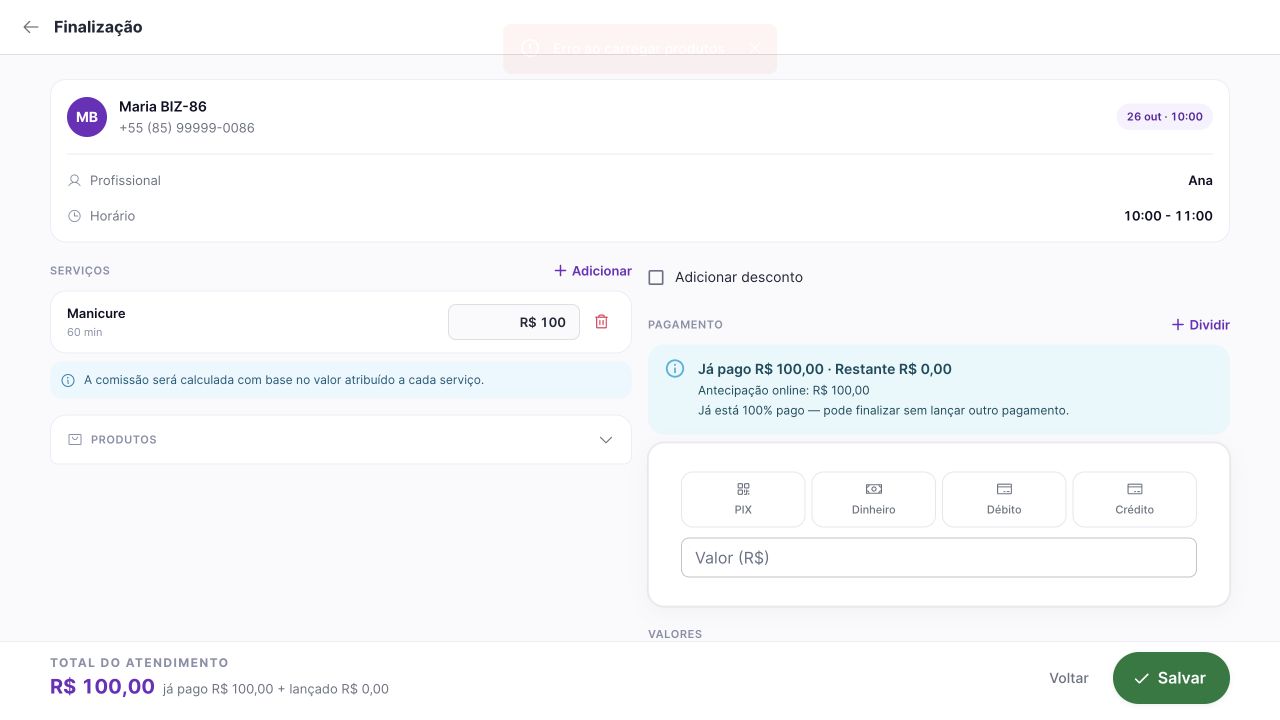
Task: Click the MB avatar of Maria BIZ-86
Action: pyautogui.click(x=87, y=117)
